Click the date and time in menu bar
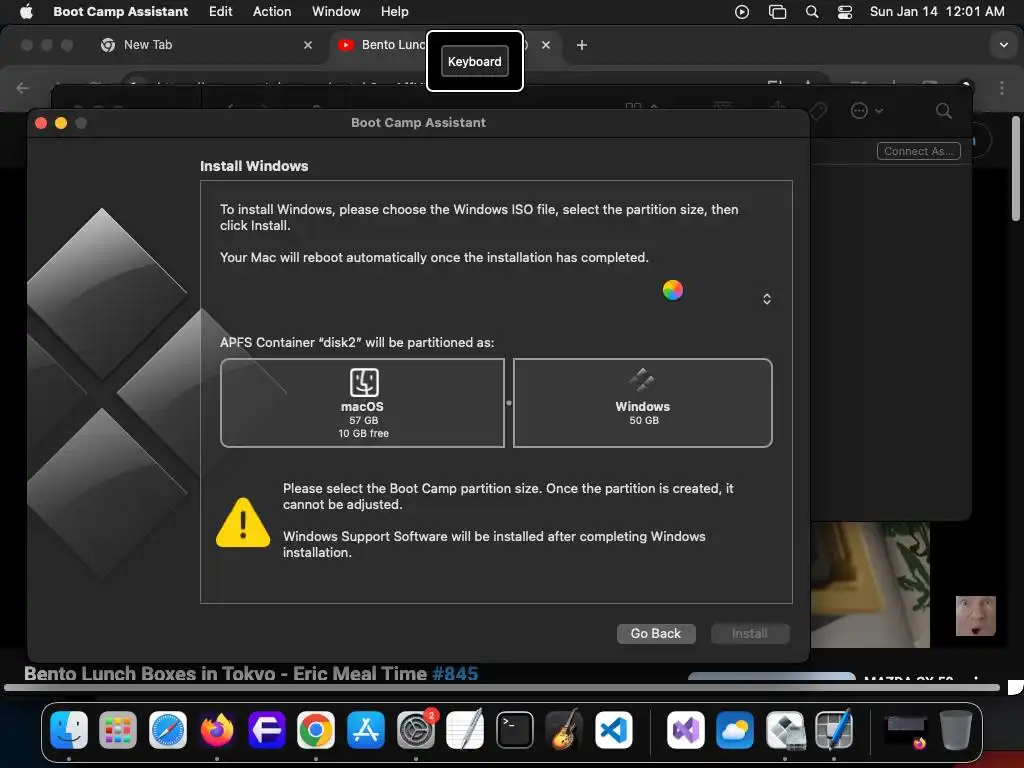 tap(936, 11)
